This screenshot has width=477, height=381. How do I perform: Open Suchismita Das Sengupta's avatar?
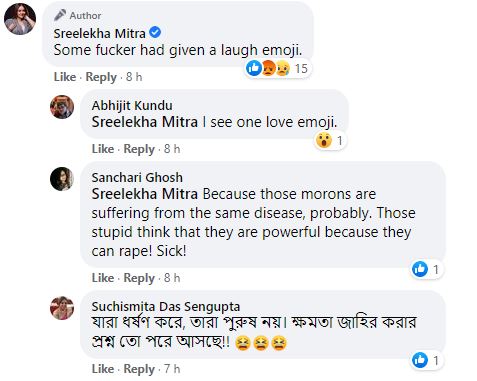click(62, 308)
